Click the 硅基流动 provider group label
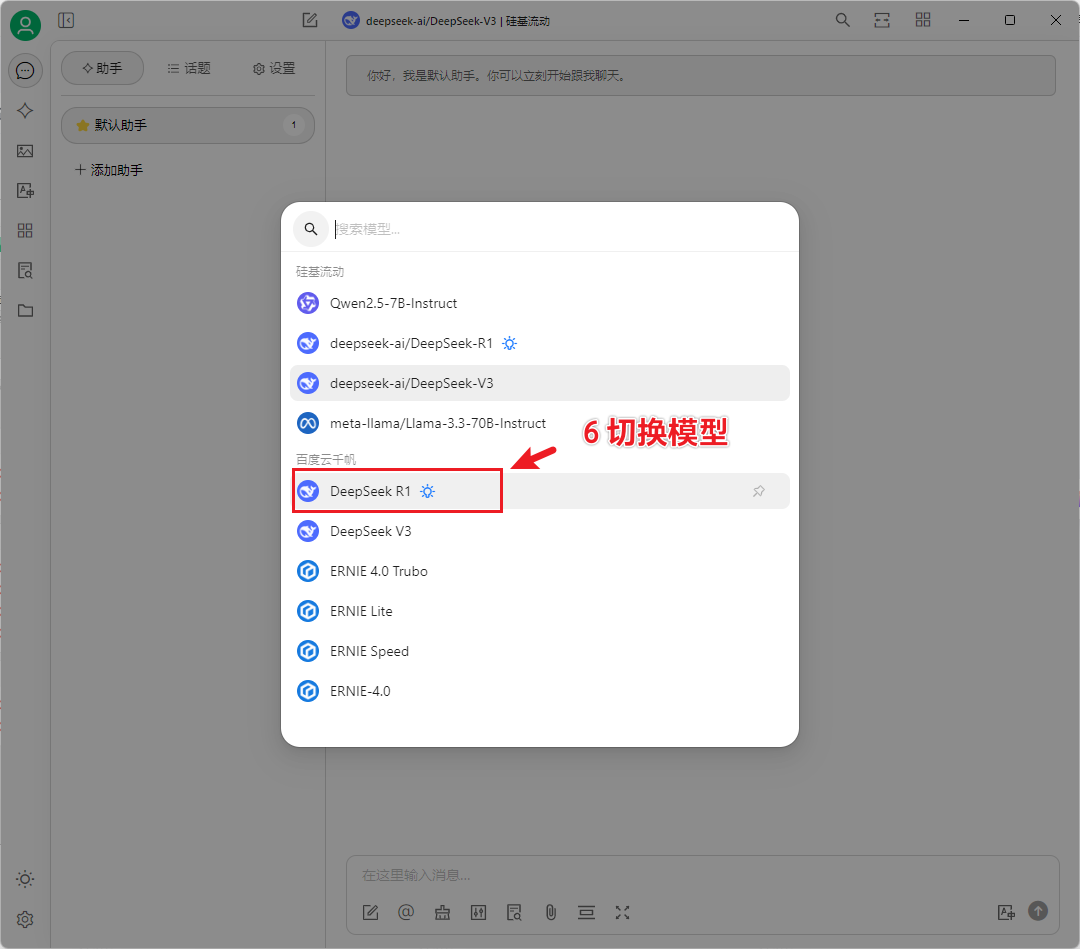The width and height of the screenshot is (1080, 949). pyautogui.click(x=320, y=271)
